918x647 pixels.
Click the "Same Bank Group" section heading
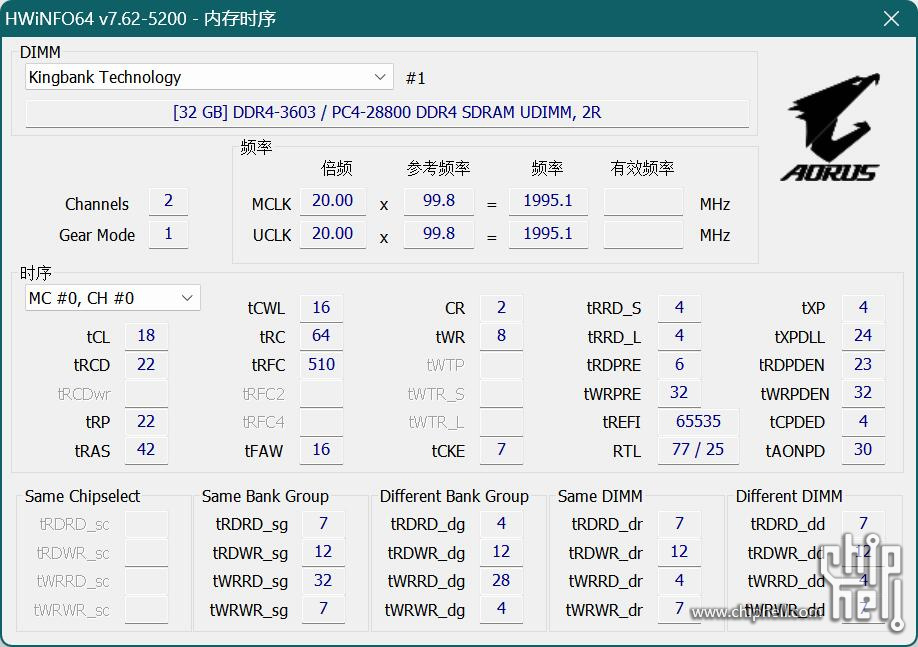pos(265,497)
